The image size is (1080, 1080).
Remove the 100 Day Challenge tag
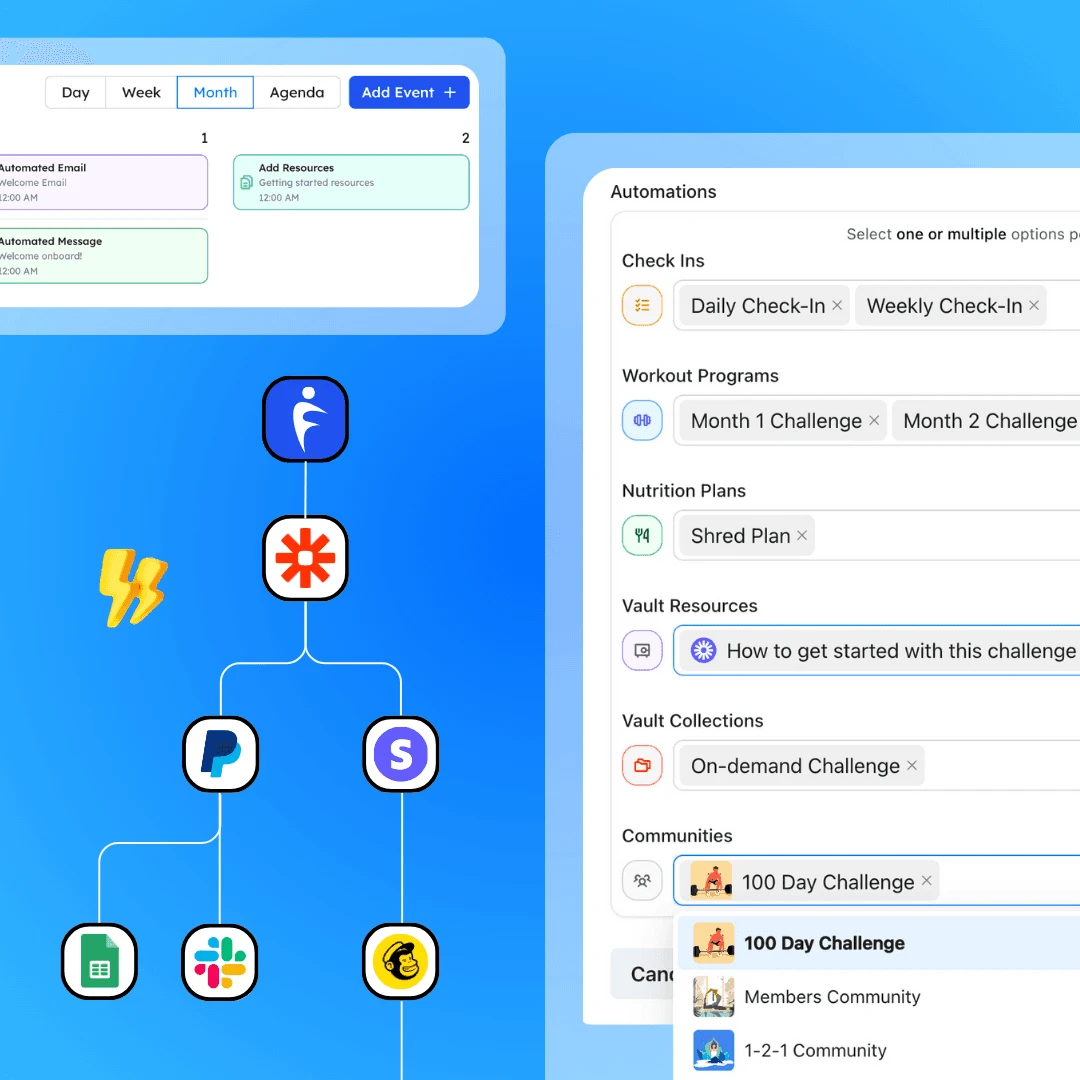tap(926, 880)
